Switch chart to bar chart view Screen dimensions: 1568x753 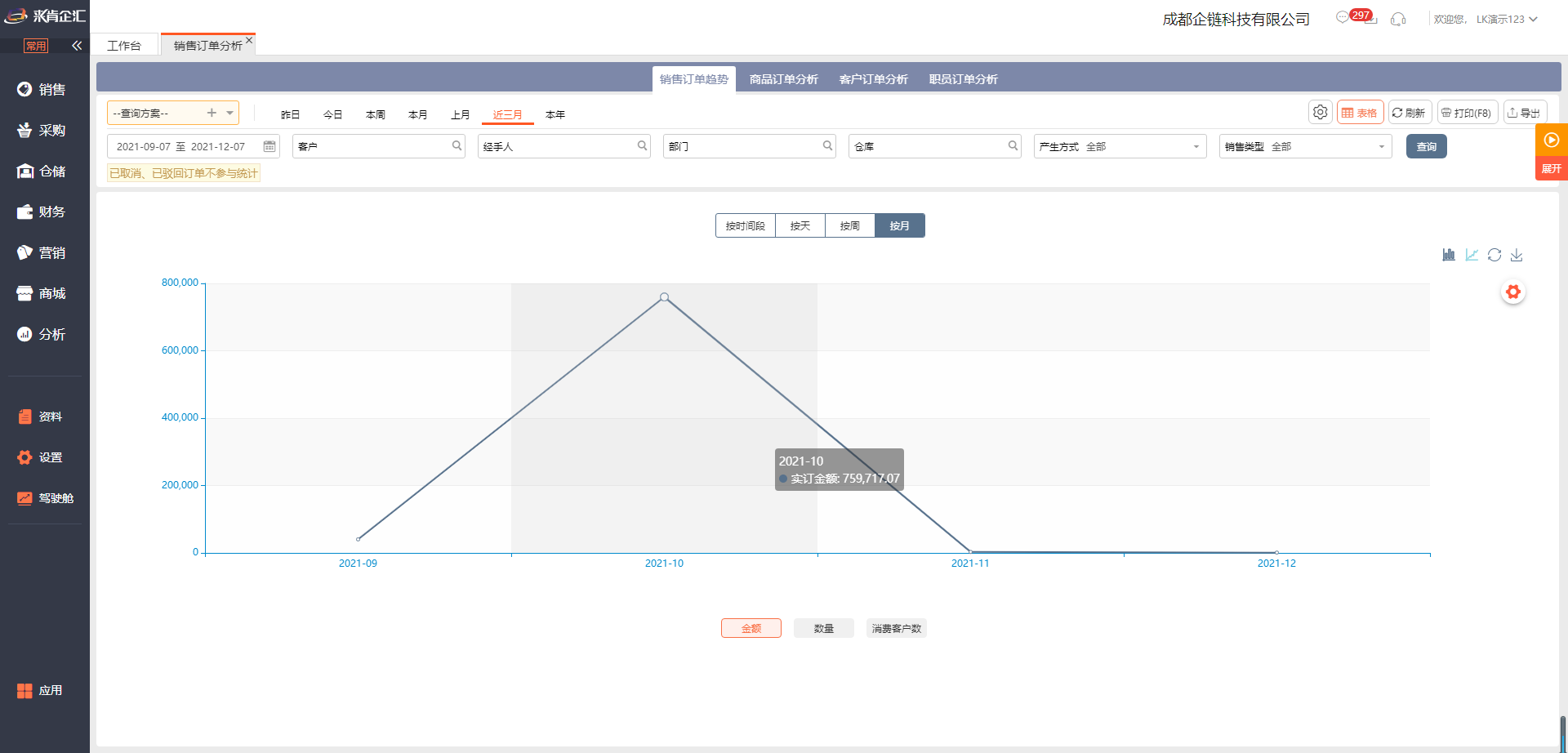[x=1449, y=255]
